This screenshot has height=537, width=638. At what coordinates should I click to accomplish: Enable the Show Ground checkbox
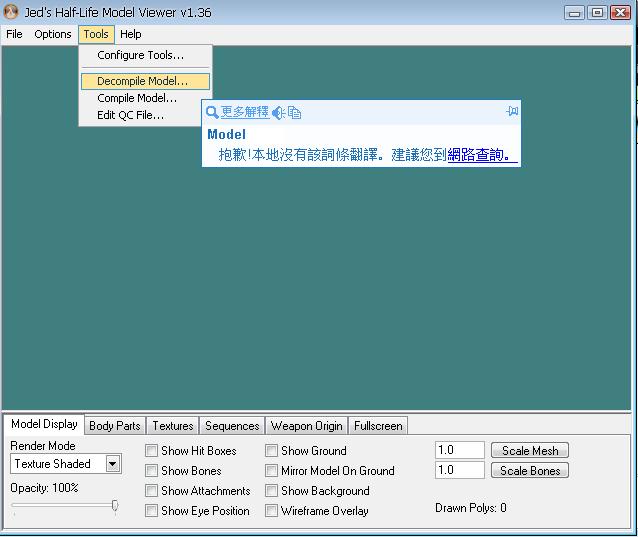point(271,451)
